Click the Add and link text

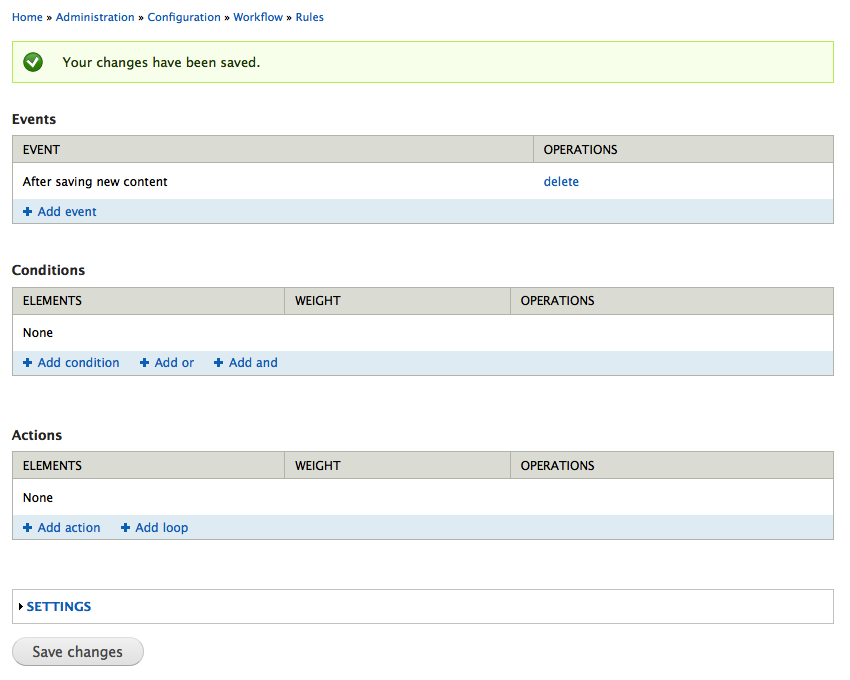click(x=253, y=363)
